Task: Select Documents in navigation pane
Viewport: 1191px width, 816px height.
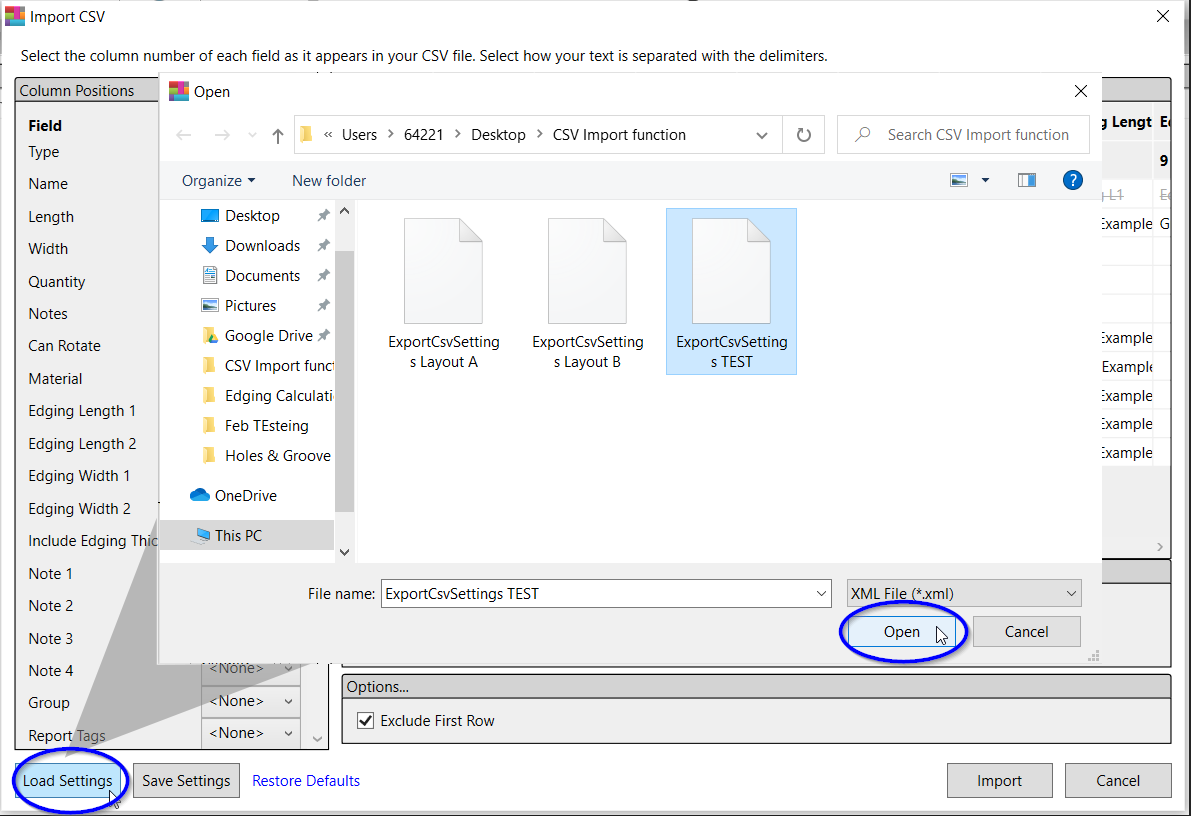Action: [262, 276]
